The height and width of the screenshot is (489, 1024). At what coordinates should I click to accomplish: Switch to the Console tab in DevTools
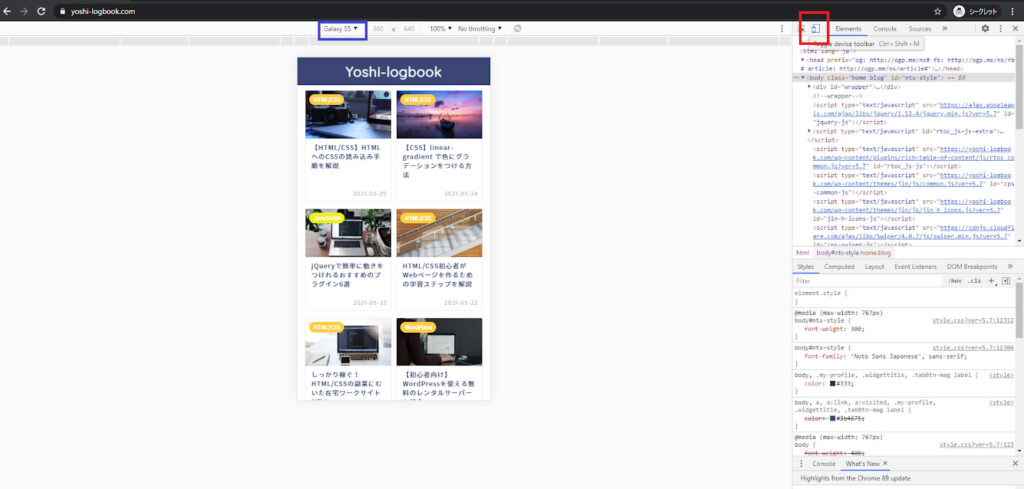point(885,29)
